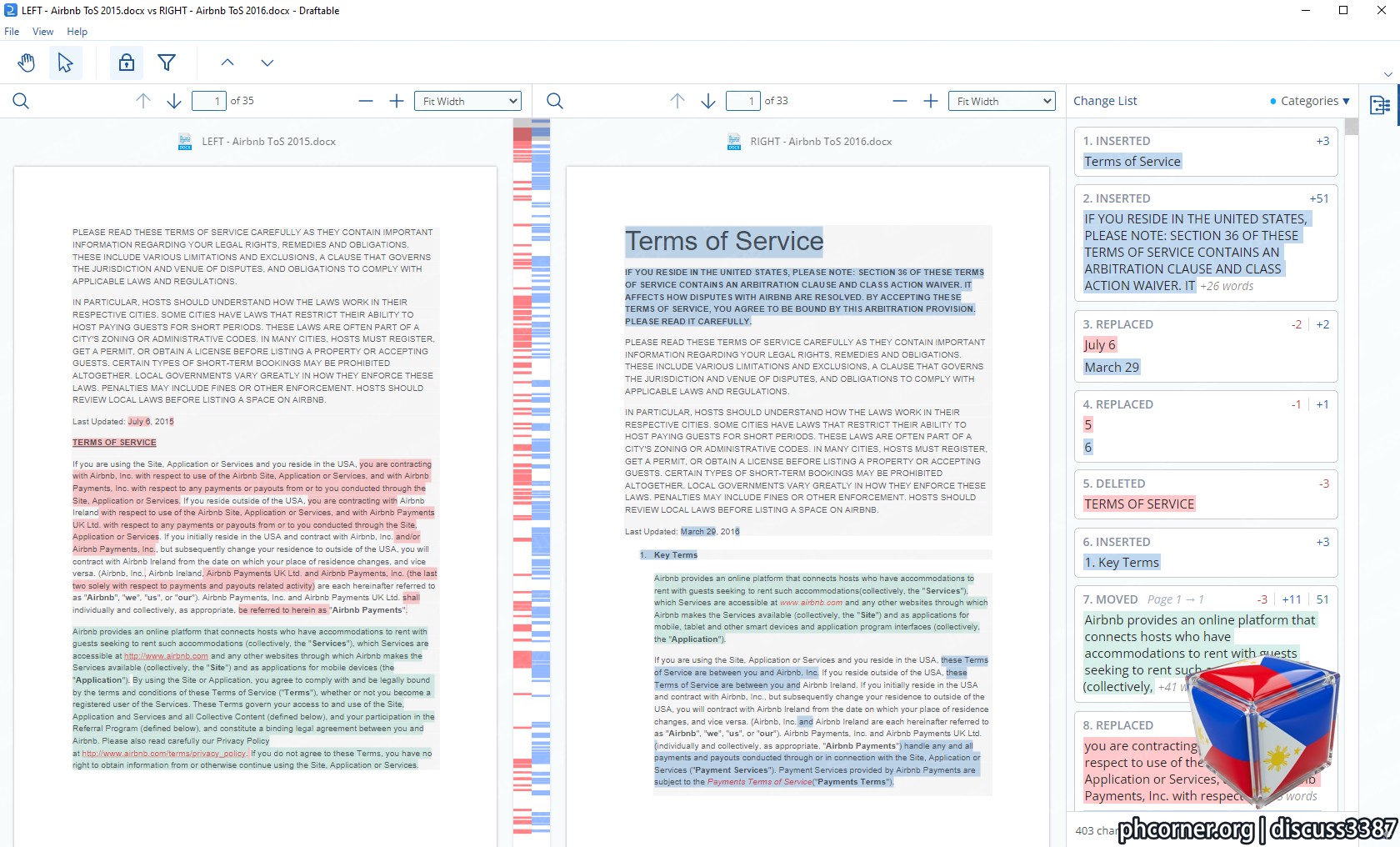Open the change filter funnel
This screenshot has height=847, width=1400.
(x=167, y=63)
